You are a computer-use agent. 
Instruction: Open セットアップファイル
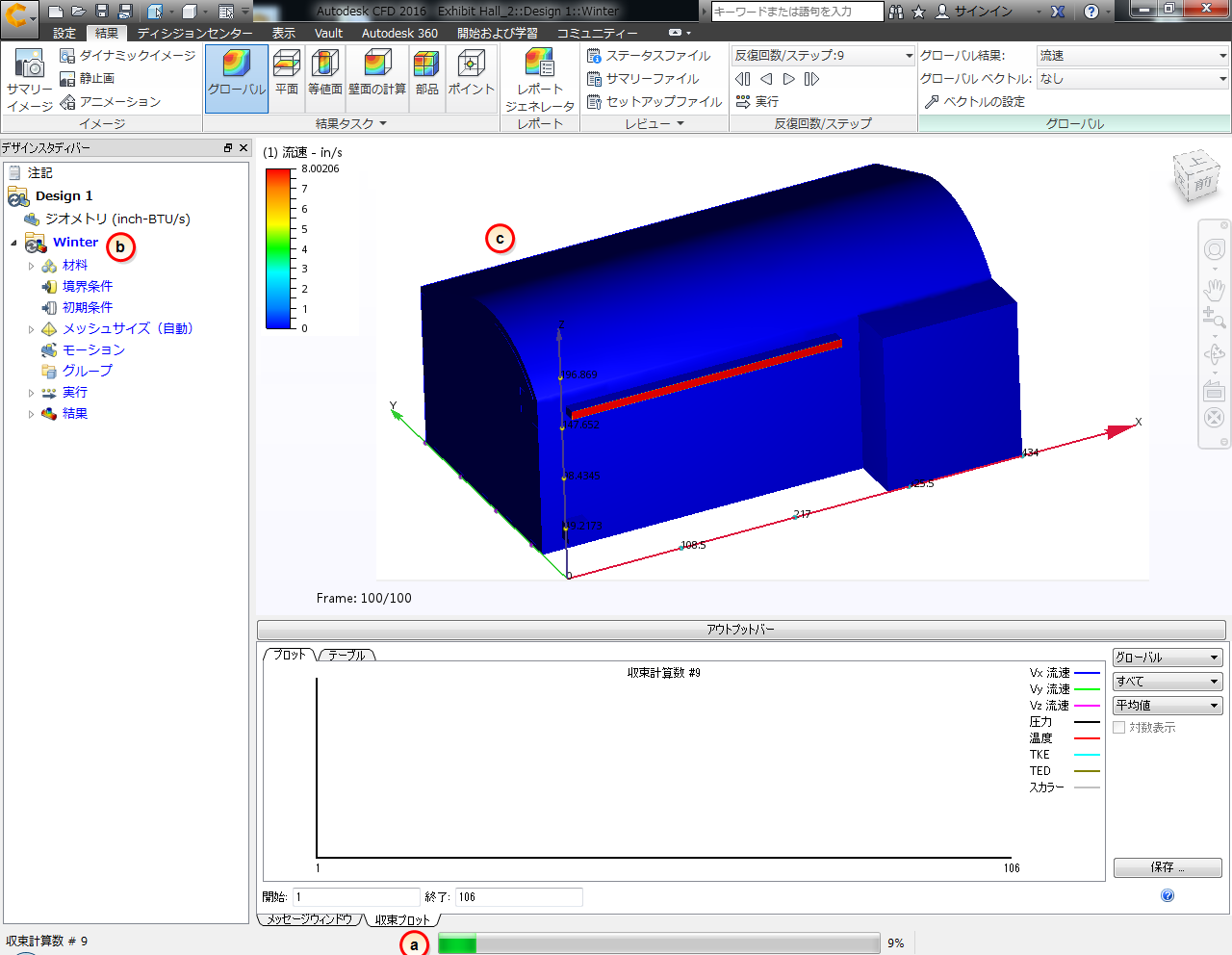pos(654,102)
